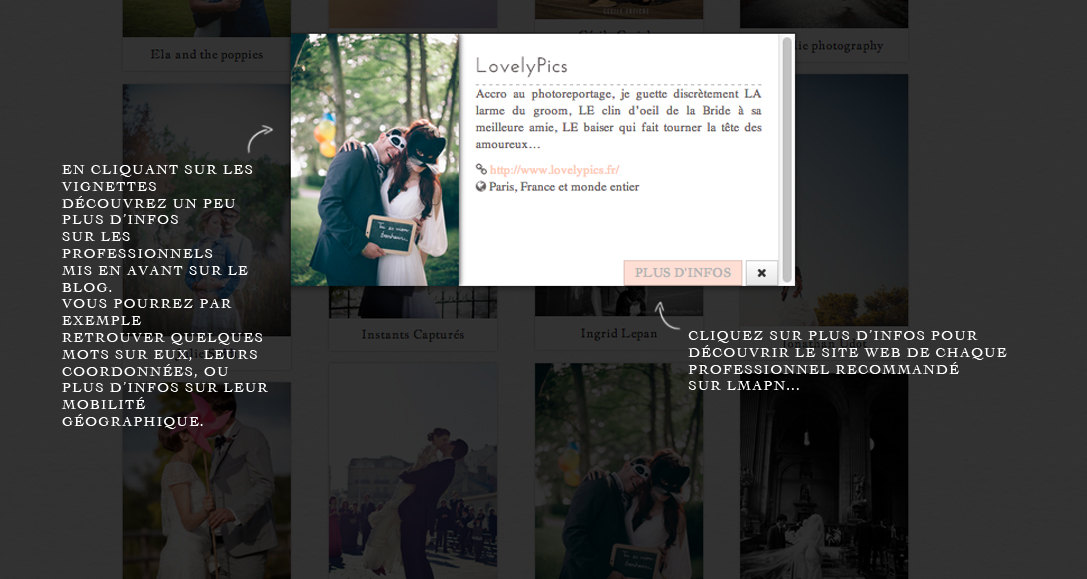This screenshot has height=579, width=1087.
Task: Click the "Paris, France et monde entier" text
Action: [x=564, y=187]
